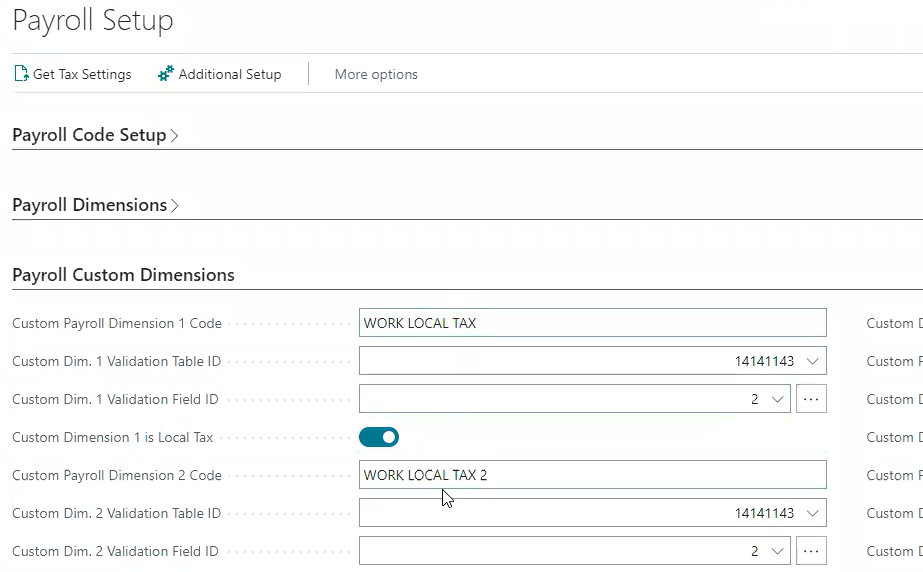Open the More options menu
Image resolution: width=923 pixels, height=572 pixels.
point(376,74)
